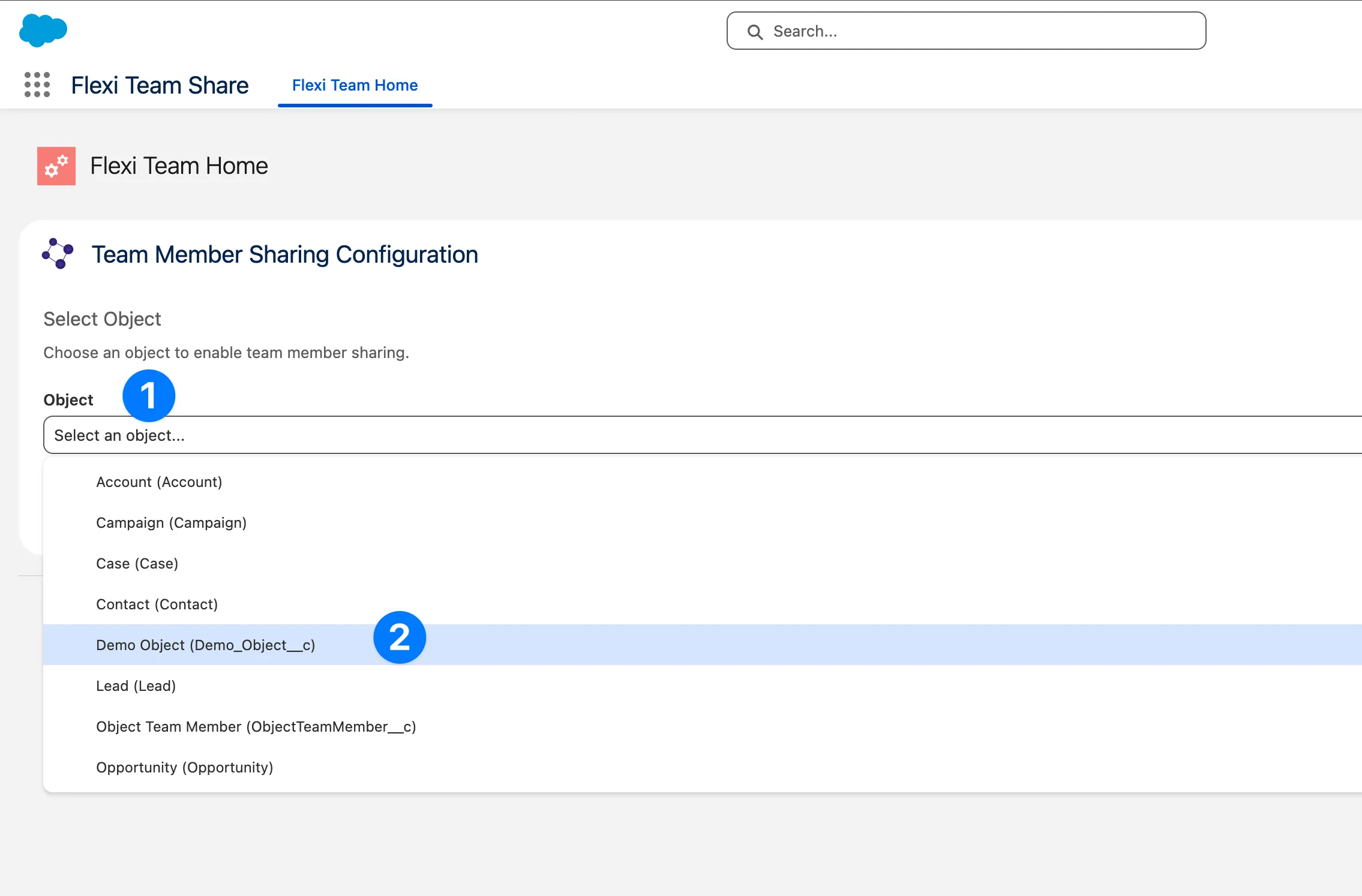
Task: Click the Team Member Sharing Configuration icon
Action: [x=58, y=254]
